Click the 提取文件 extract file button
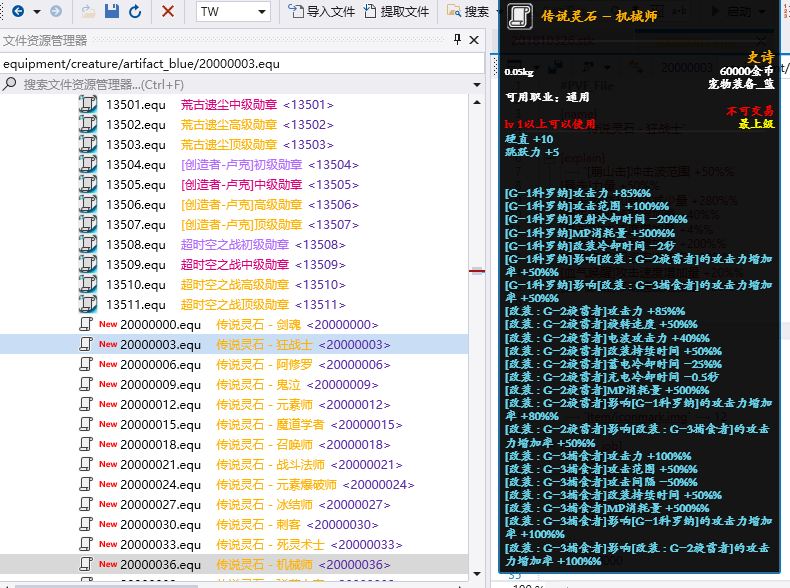This screenshot has width=790, height=588. [x=396, y=12]
